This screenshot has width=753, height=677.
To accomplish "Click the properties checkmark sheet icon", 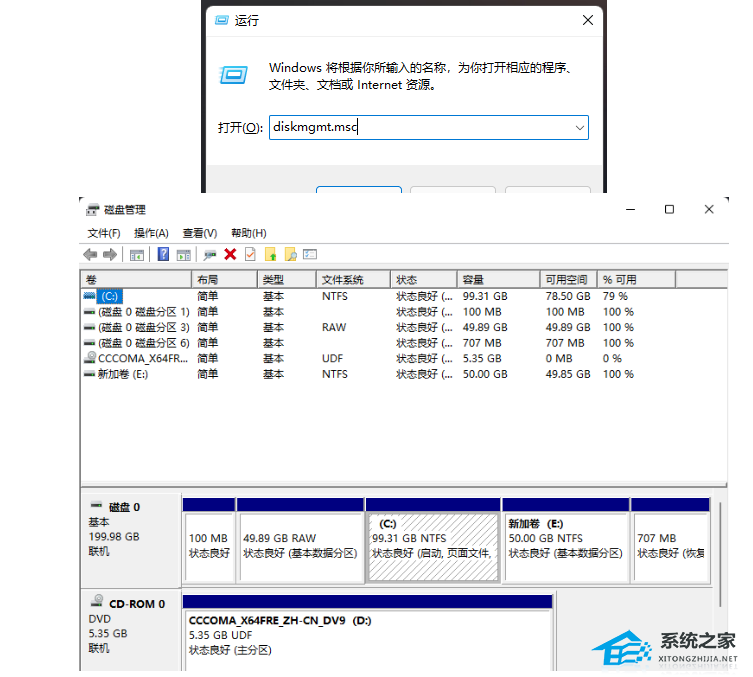I will click(250, 255).
